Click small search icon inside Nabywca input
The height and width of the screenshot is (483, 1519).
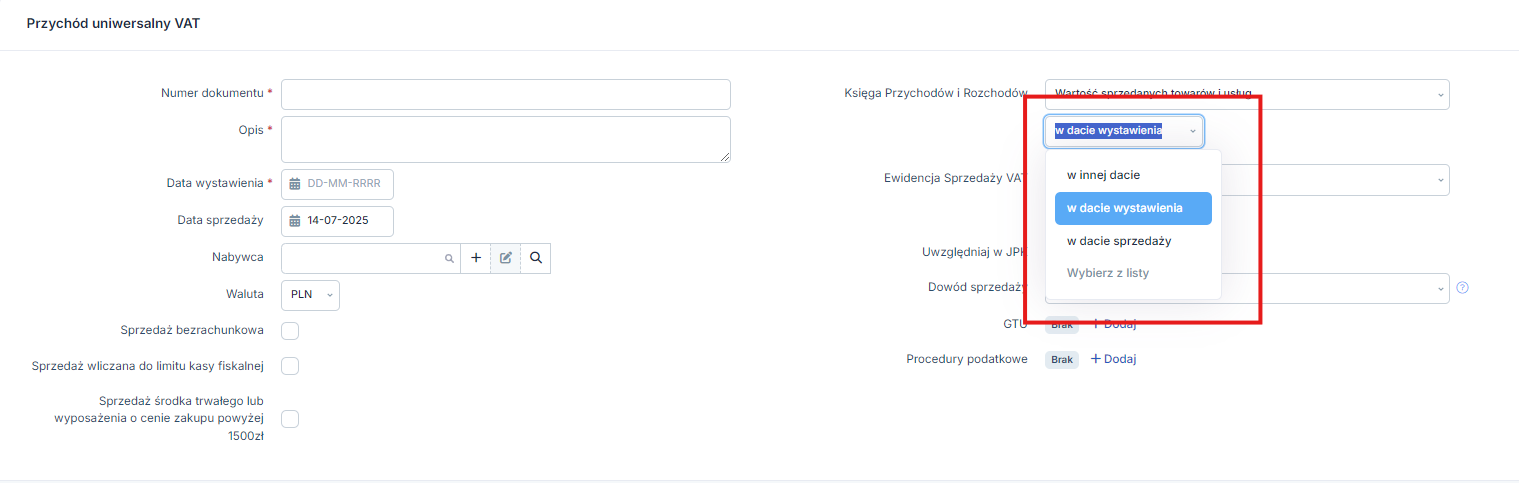449,258
